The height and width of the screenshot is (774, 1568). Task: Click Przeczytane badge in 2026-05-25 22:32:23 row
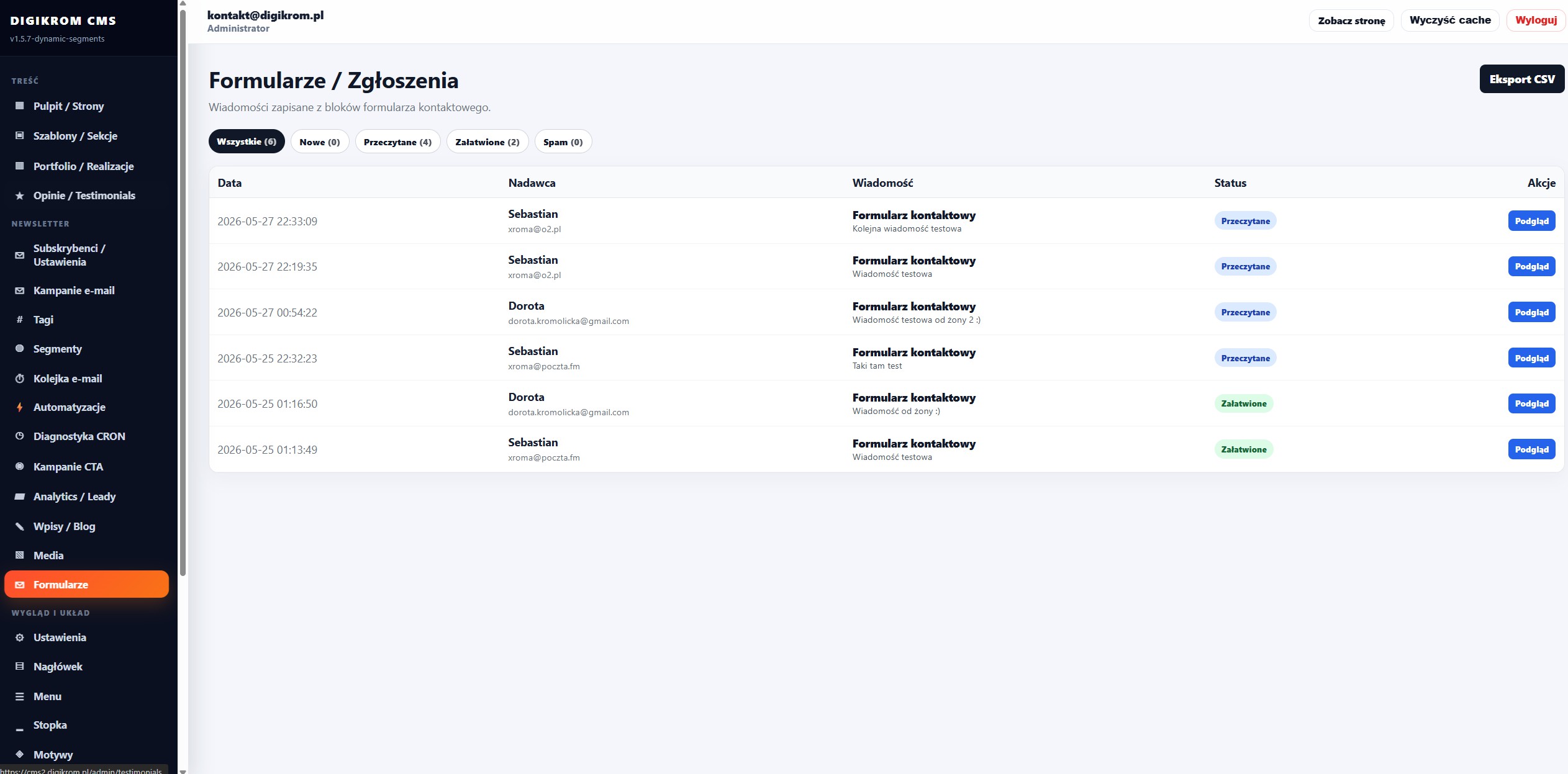pos(1245,358)
